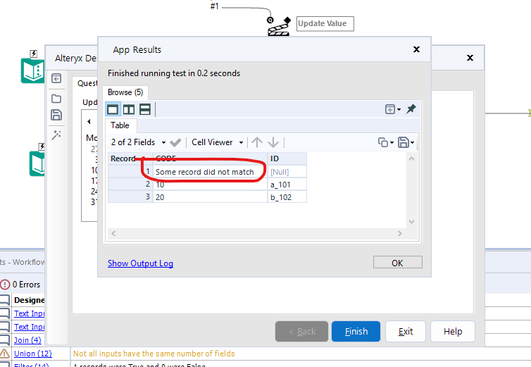Select side-by-side two-pane layout icon

click(129, 110)
